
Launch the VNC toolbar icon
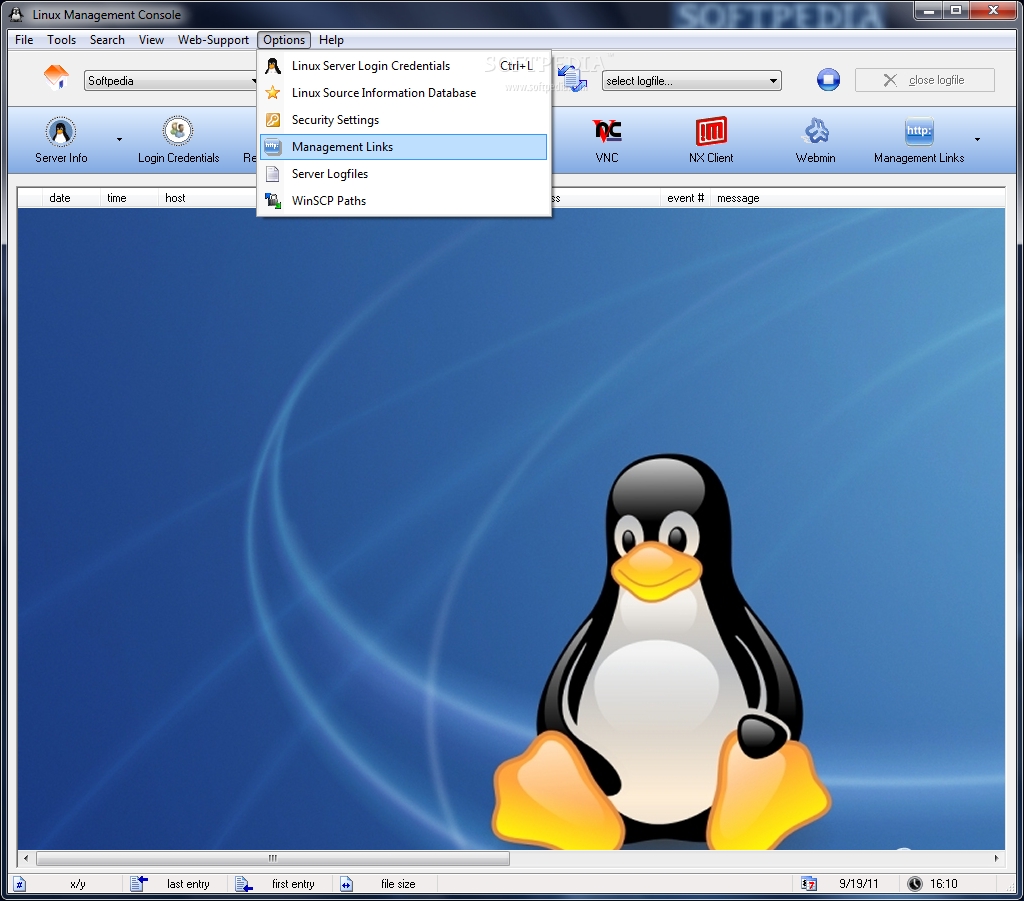pyautogui.click(x=607, y=131)
